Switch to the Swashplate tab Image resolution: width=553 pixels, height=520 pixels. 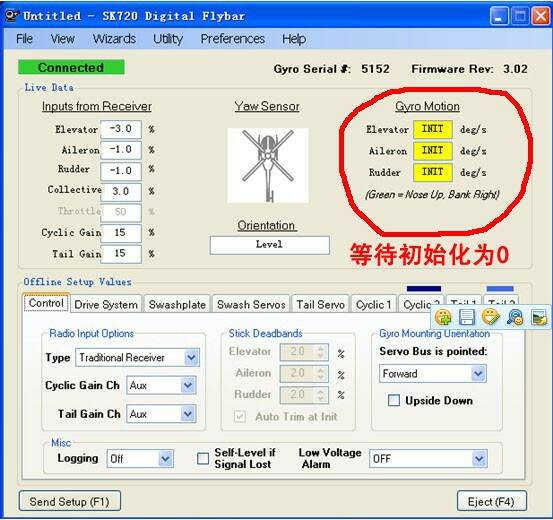coord(177,304)
